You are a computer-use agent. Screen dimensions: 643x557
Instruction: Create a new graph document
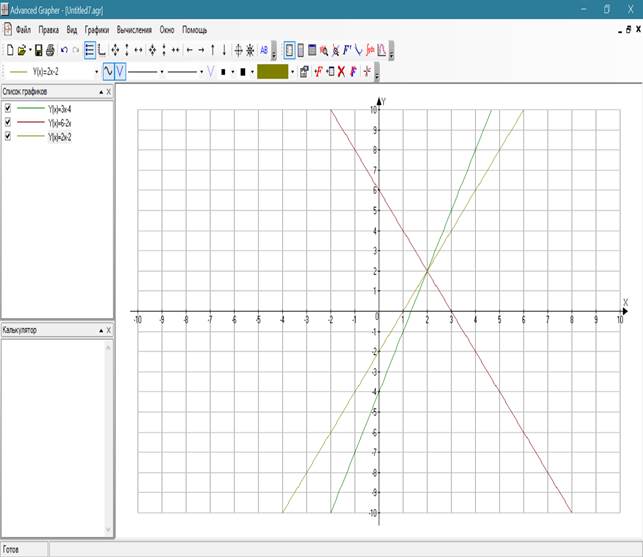(x=10, y=50)
